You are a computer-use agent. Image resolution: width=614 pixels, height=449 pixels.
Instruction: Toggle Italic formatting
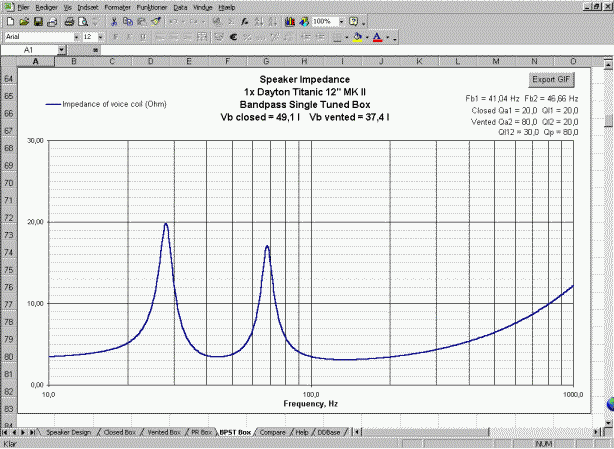[130, 37]
